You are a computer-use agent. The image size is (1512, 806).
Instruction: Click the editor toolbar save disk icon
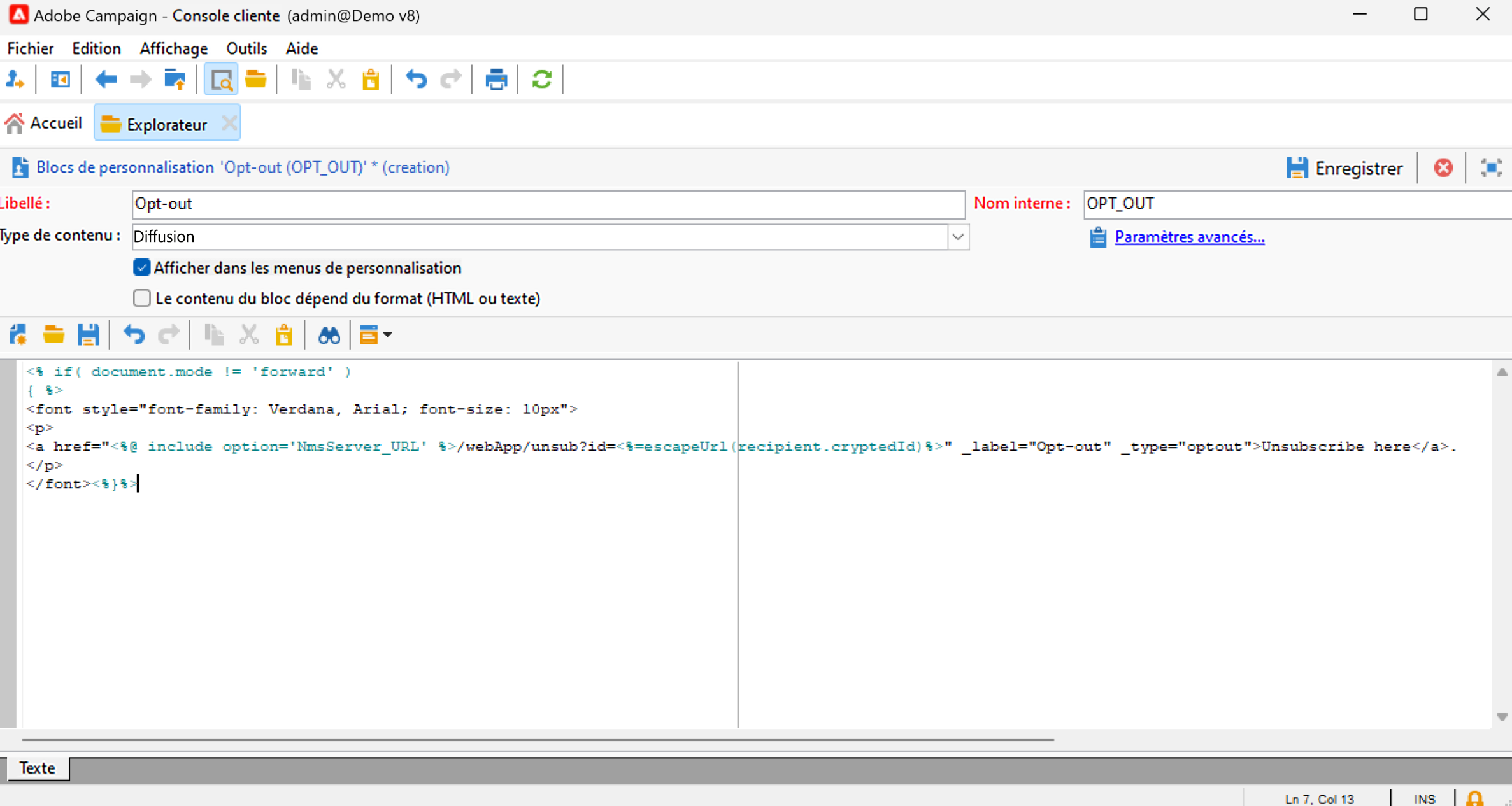click(88, 335)
